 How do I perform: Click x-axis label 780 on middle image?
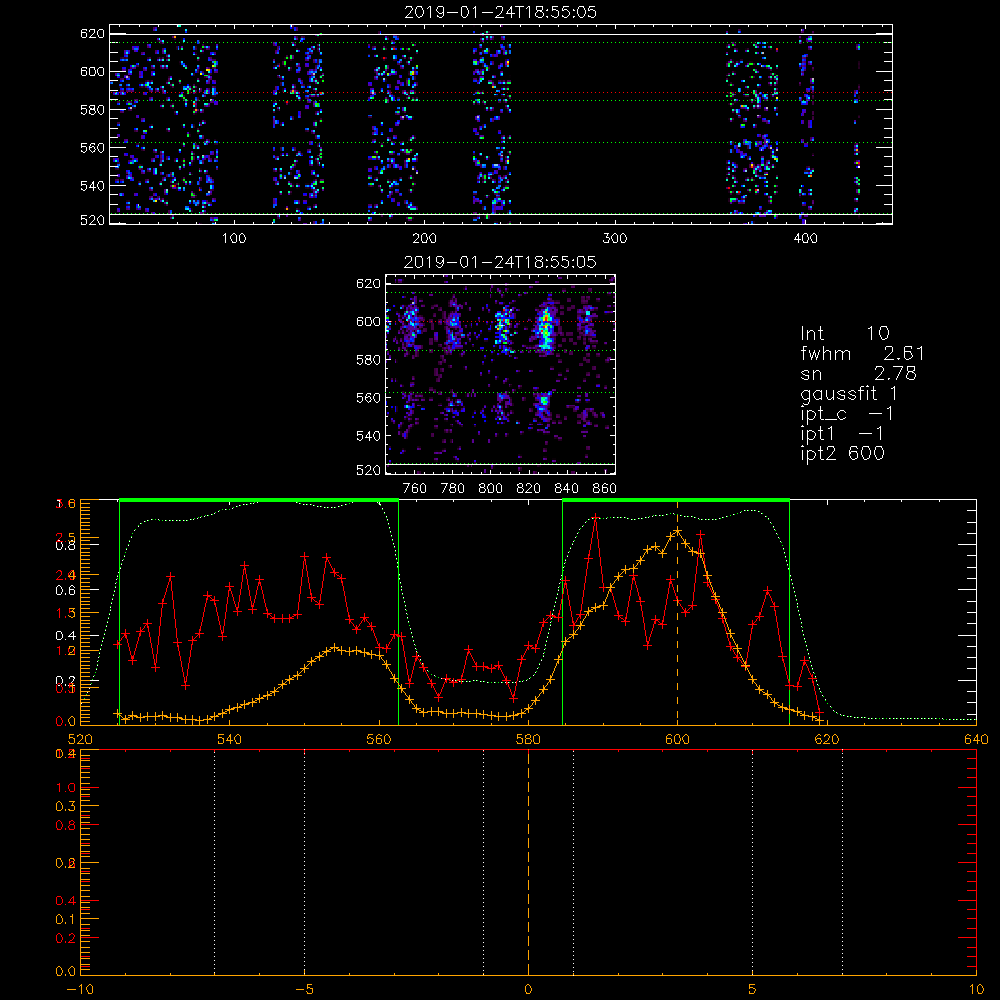(x=453, y=489)
